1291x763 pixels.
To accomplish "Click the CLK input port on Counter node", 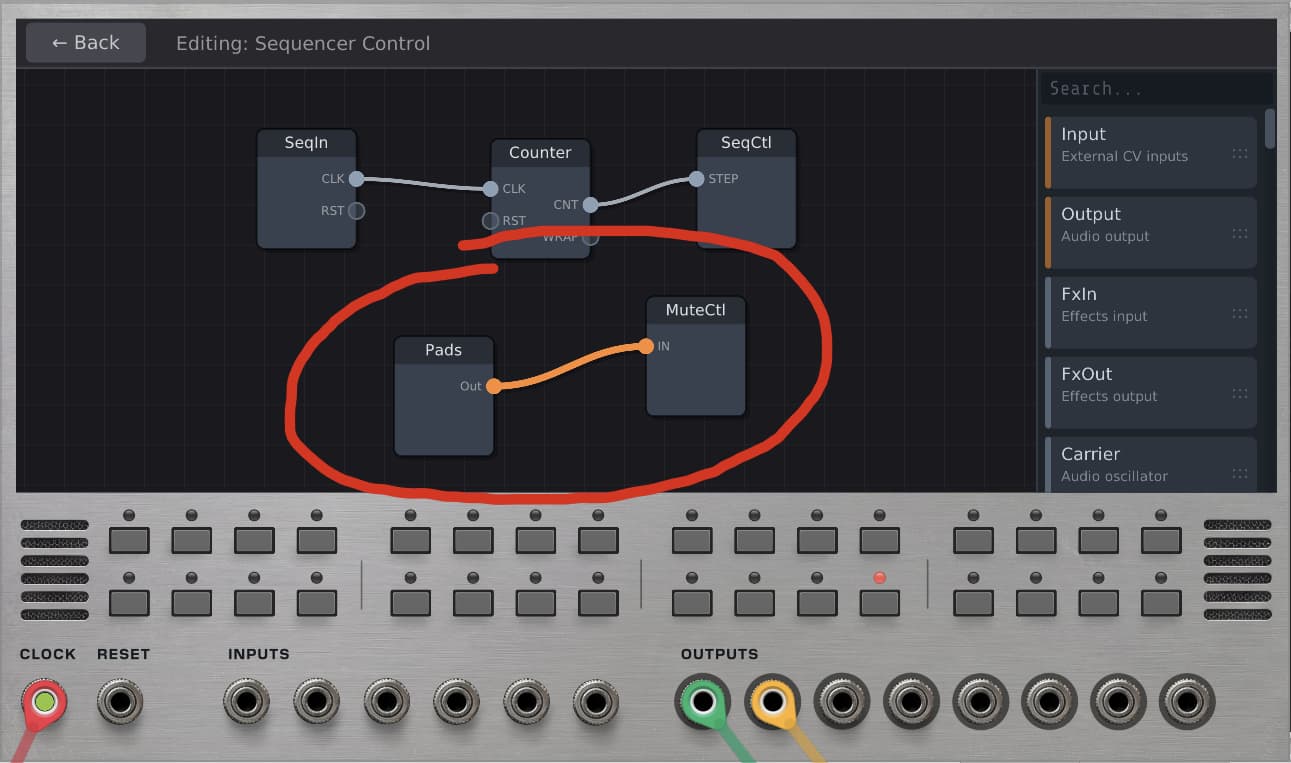I will 491,189.
